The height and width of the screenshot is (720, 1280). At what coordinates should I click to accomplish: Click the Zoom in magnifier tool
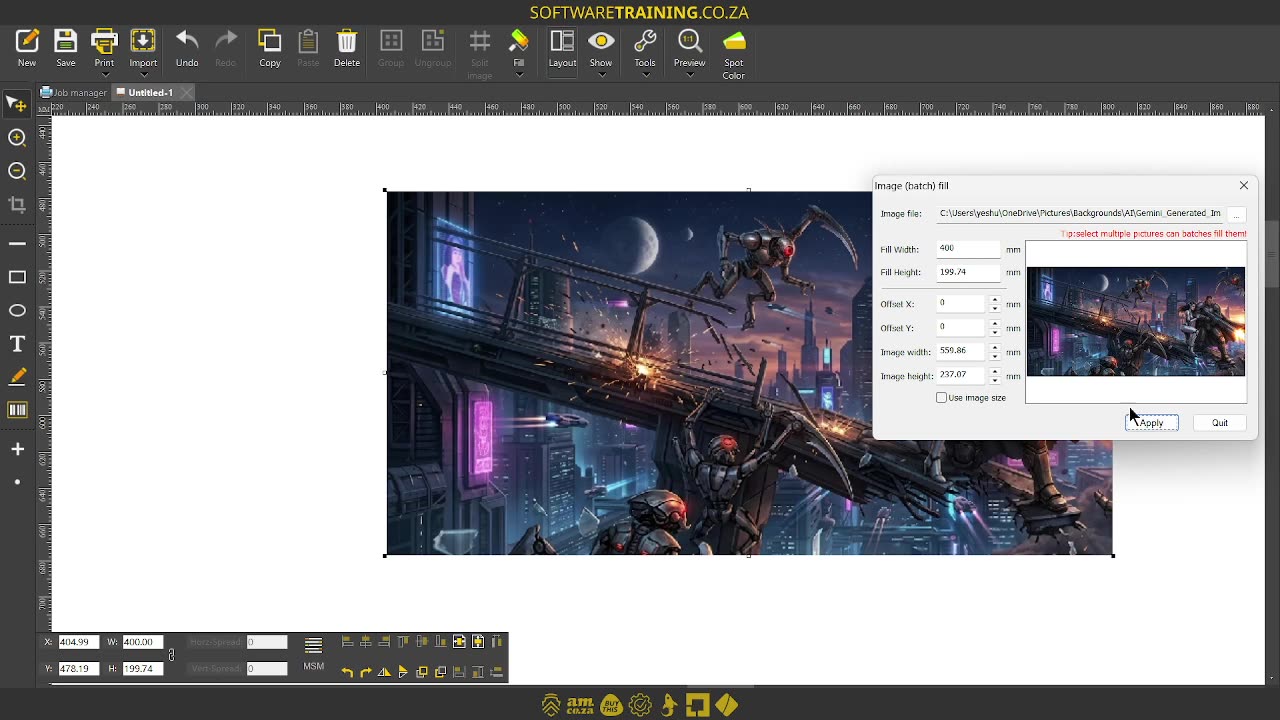17,138
